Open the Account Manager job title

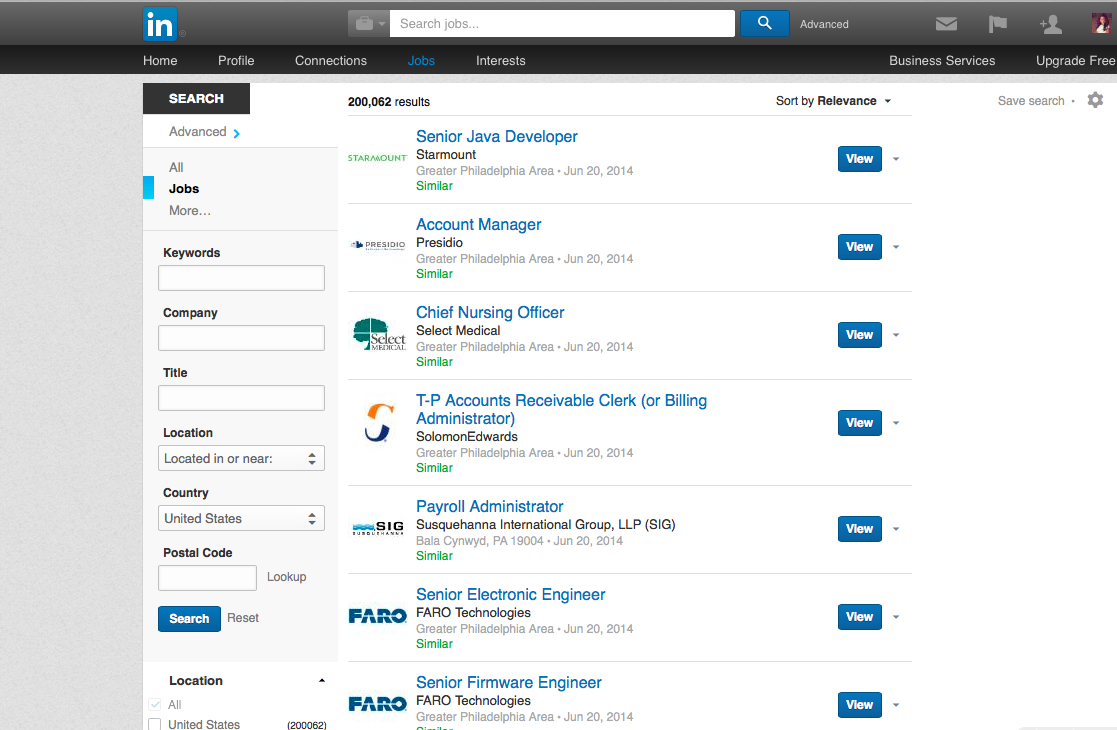tap(479, 224)
